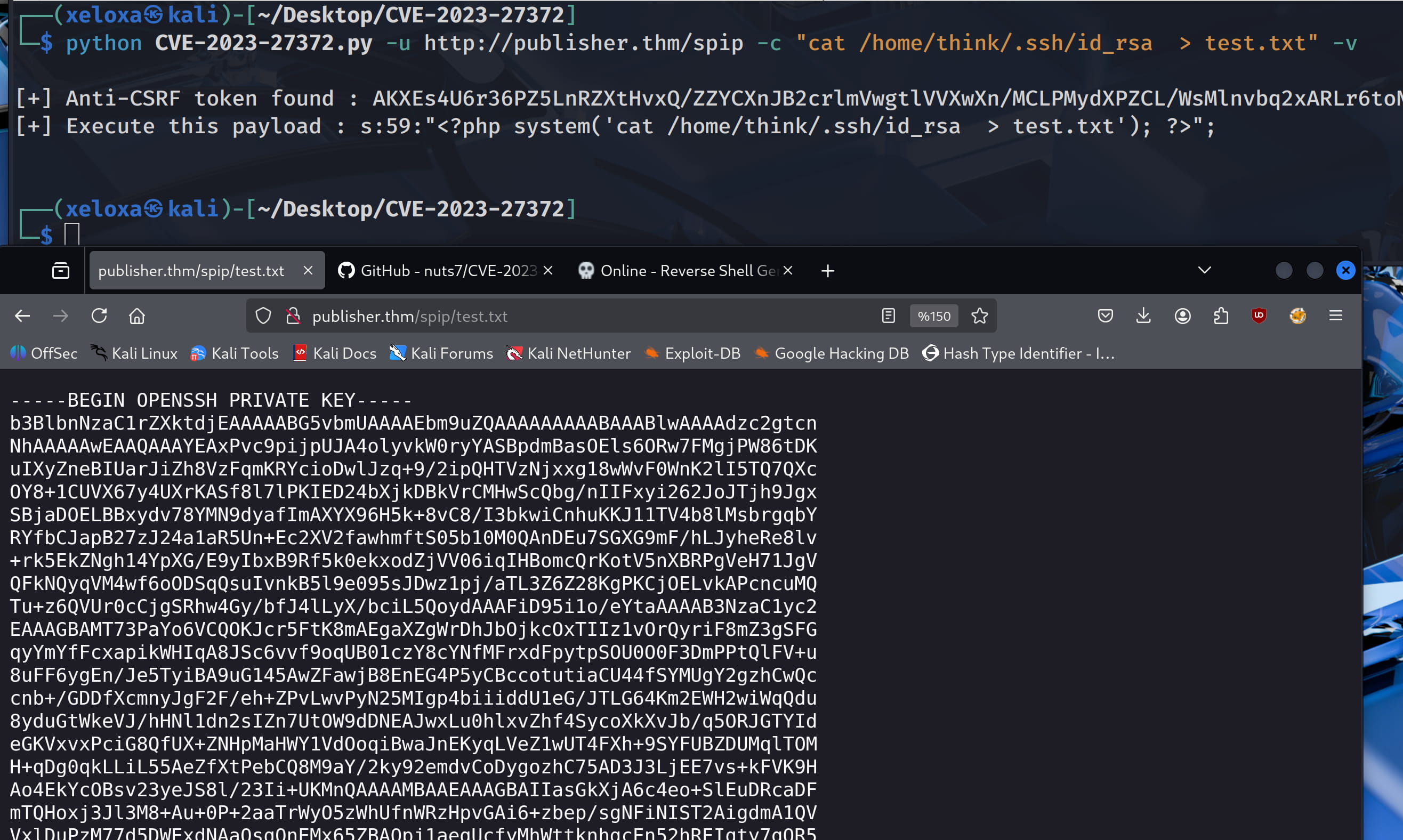Open the Firefox account menu

pos(1182,316)
